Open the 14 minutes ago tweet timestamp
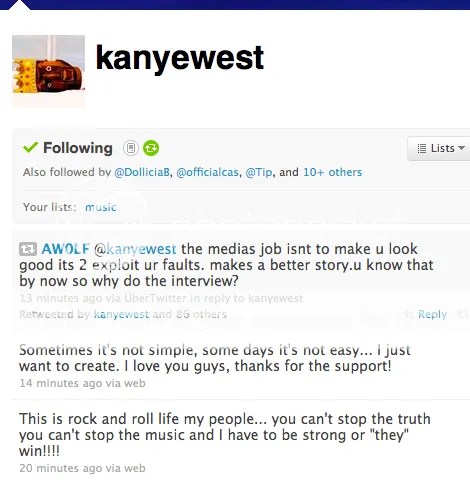 (x=61, y=383)
